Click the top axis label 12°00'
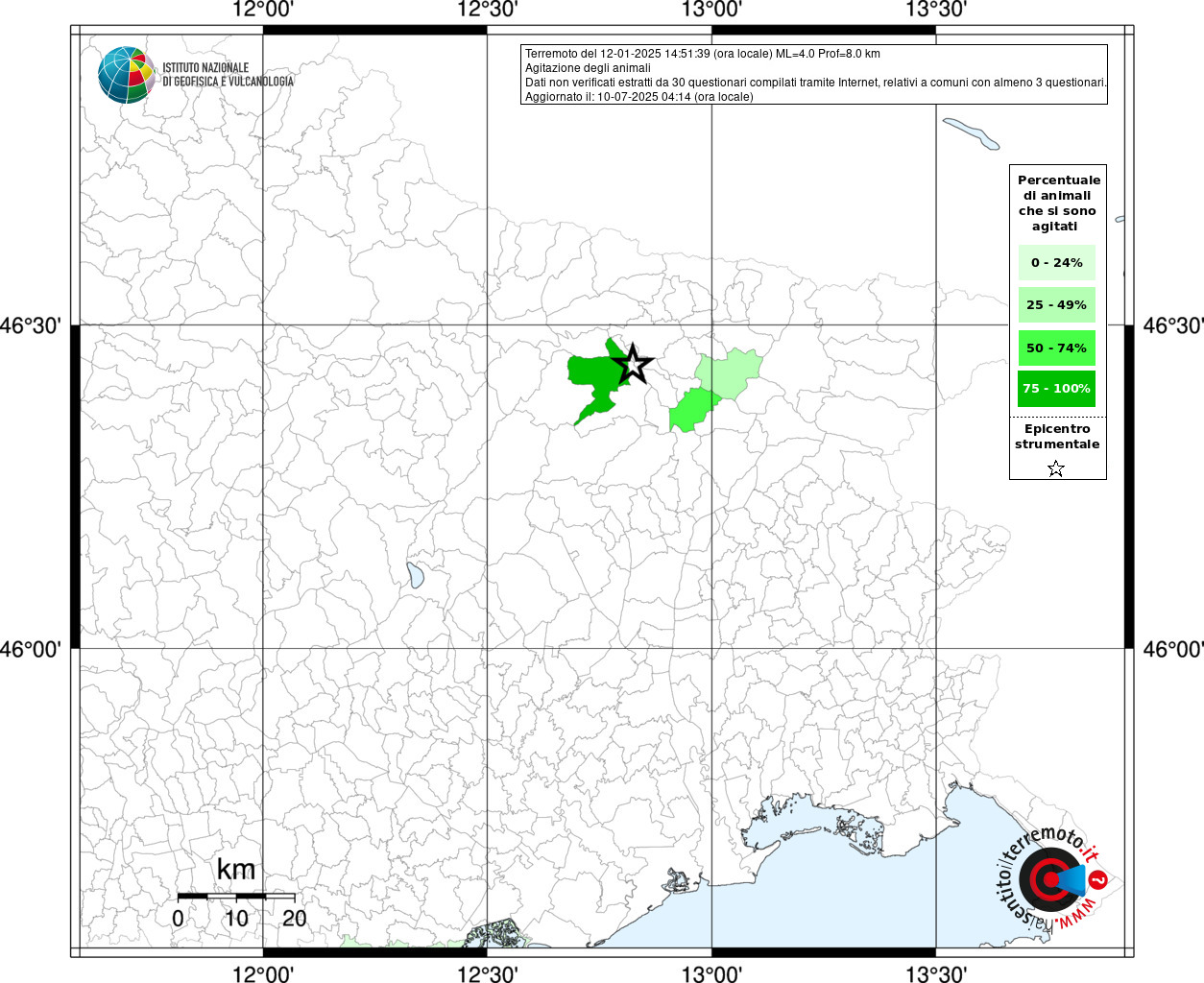Screen dimensions: 1204x983 [x=263, y=10]
